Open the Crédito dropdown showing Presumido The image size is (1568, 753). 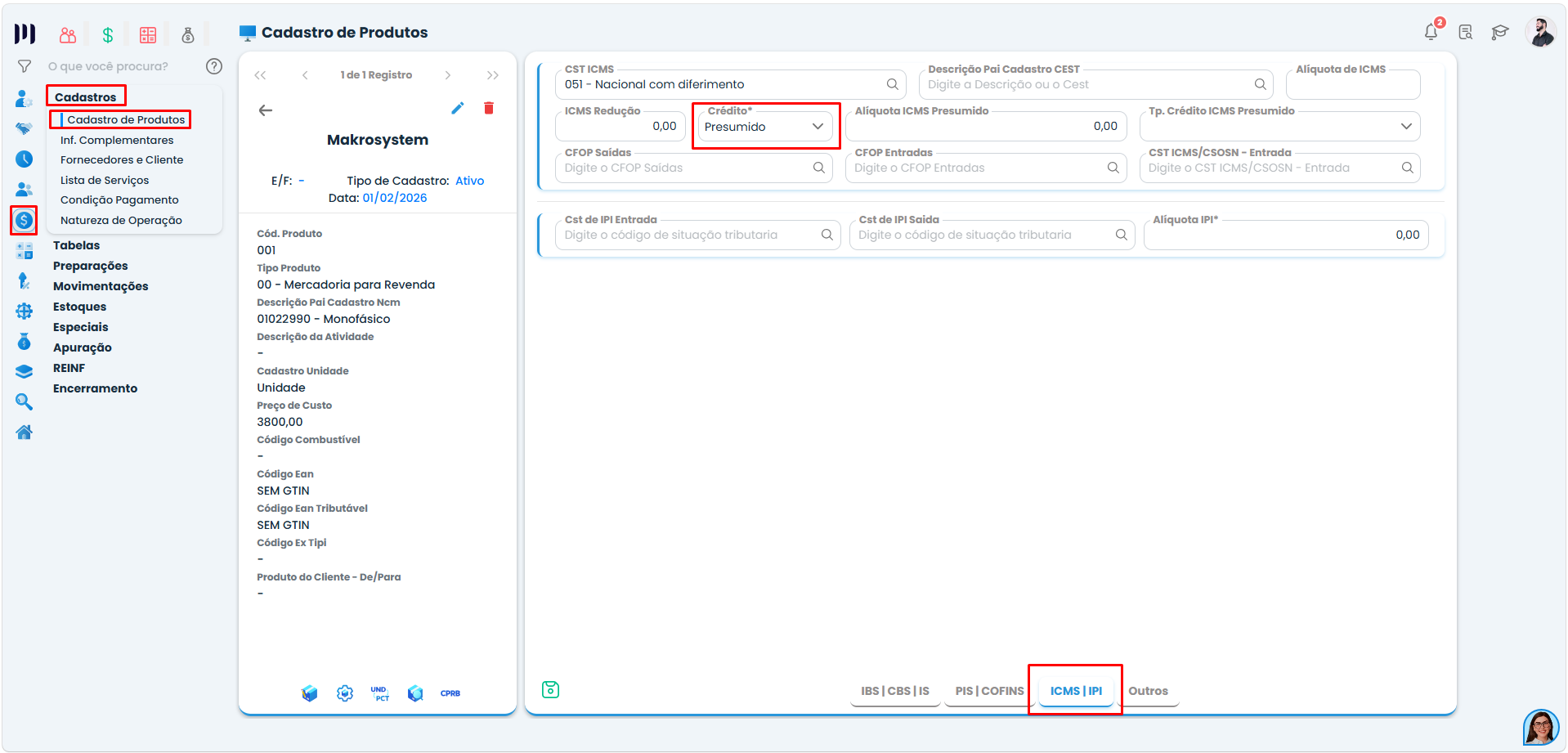(765, 127)
